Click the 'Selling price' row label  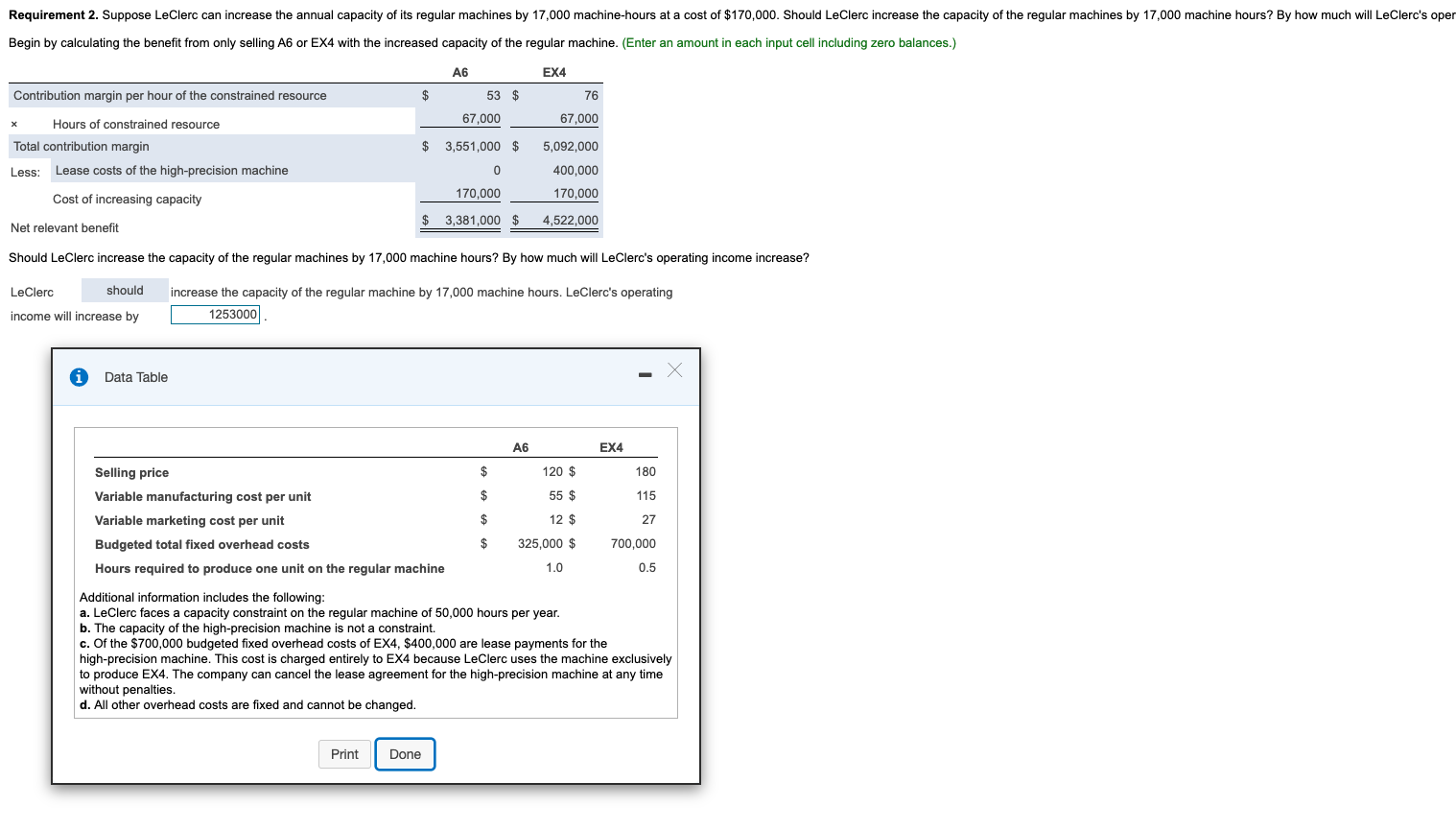click(x=131, y=472)
